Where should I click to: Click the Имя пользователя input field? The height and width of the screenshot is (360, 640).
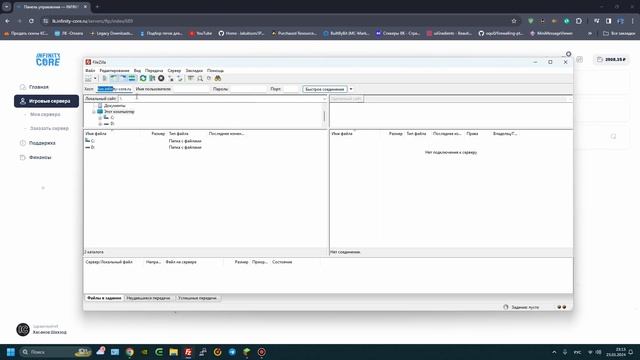(190, 89)
